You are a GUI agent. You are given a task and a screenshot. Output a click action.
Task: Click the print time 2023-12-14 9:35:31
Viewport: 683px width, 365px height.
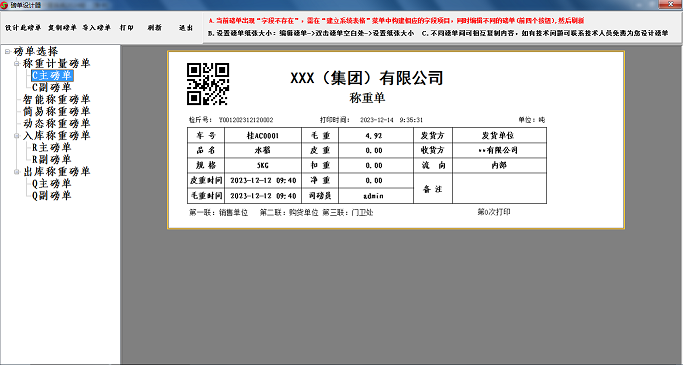(391, 120)
